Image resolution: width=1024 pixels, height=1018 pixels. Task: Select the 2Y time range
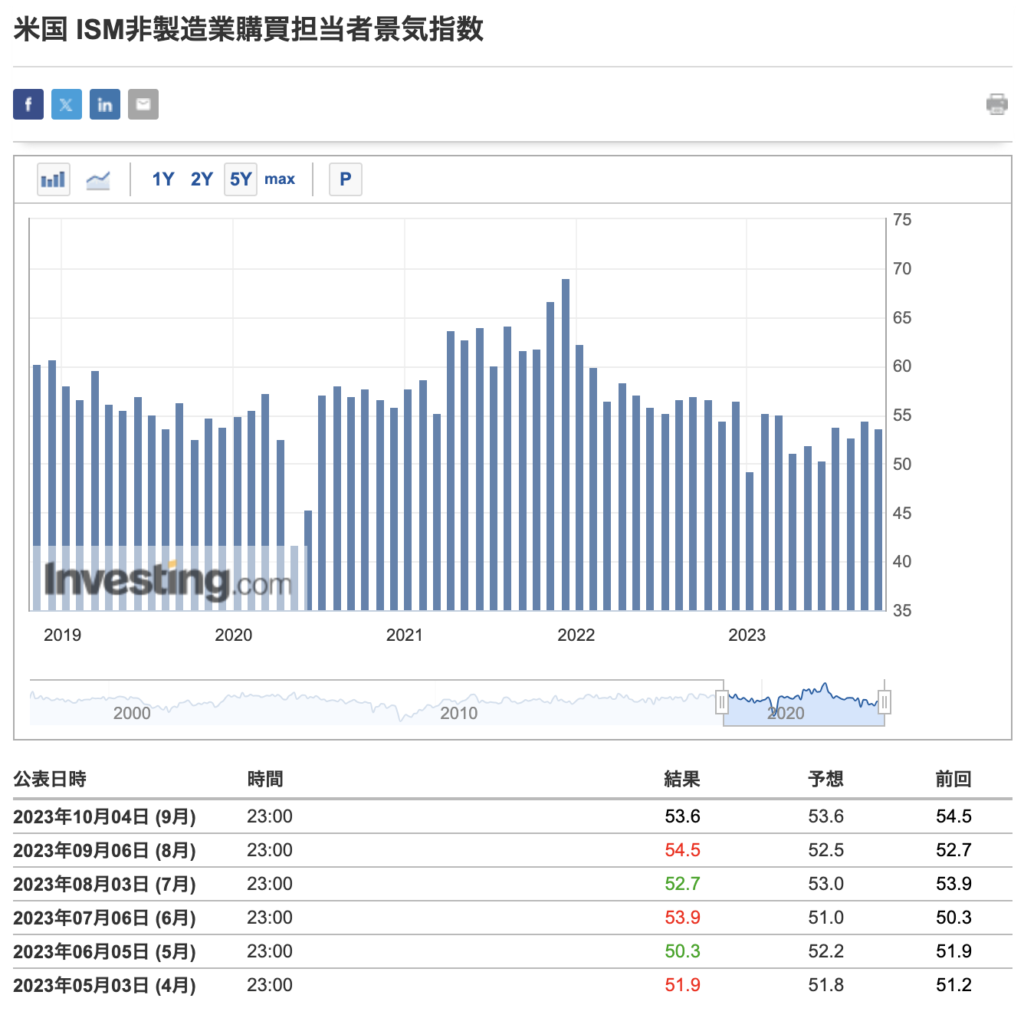pos(202,179)
